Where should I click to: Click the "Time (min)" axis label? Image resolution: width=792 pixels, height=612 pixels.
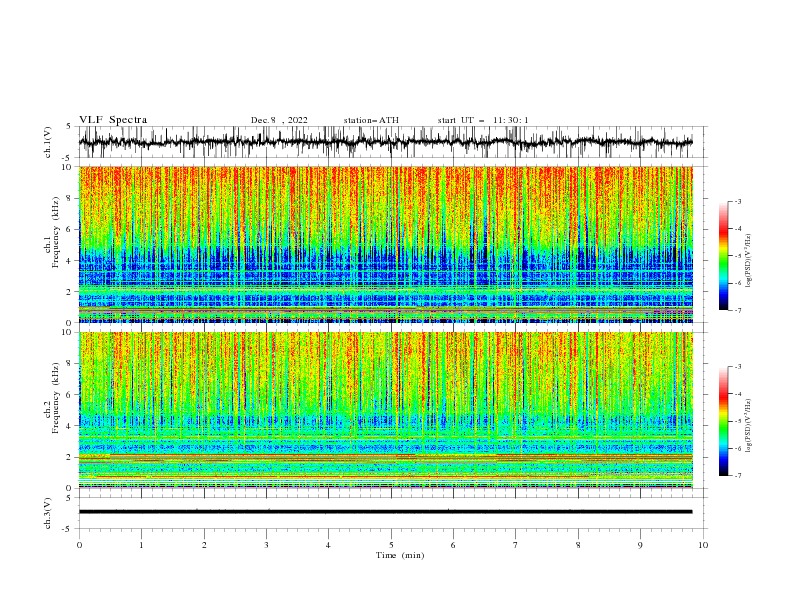[x=400, y=555]
